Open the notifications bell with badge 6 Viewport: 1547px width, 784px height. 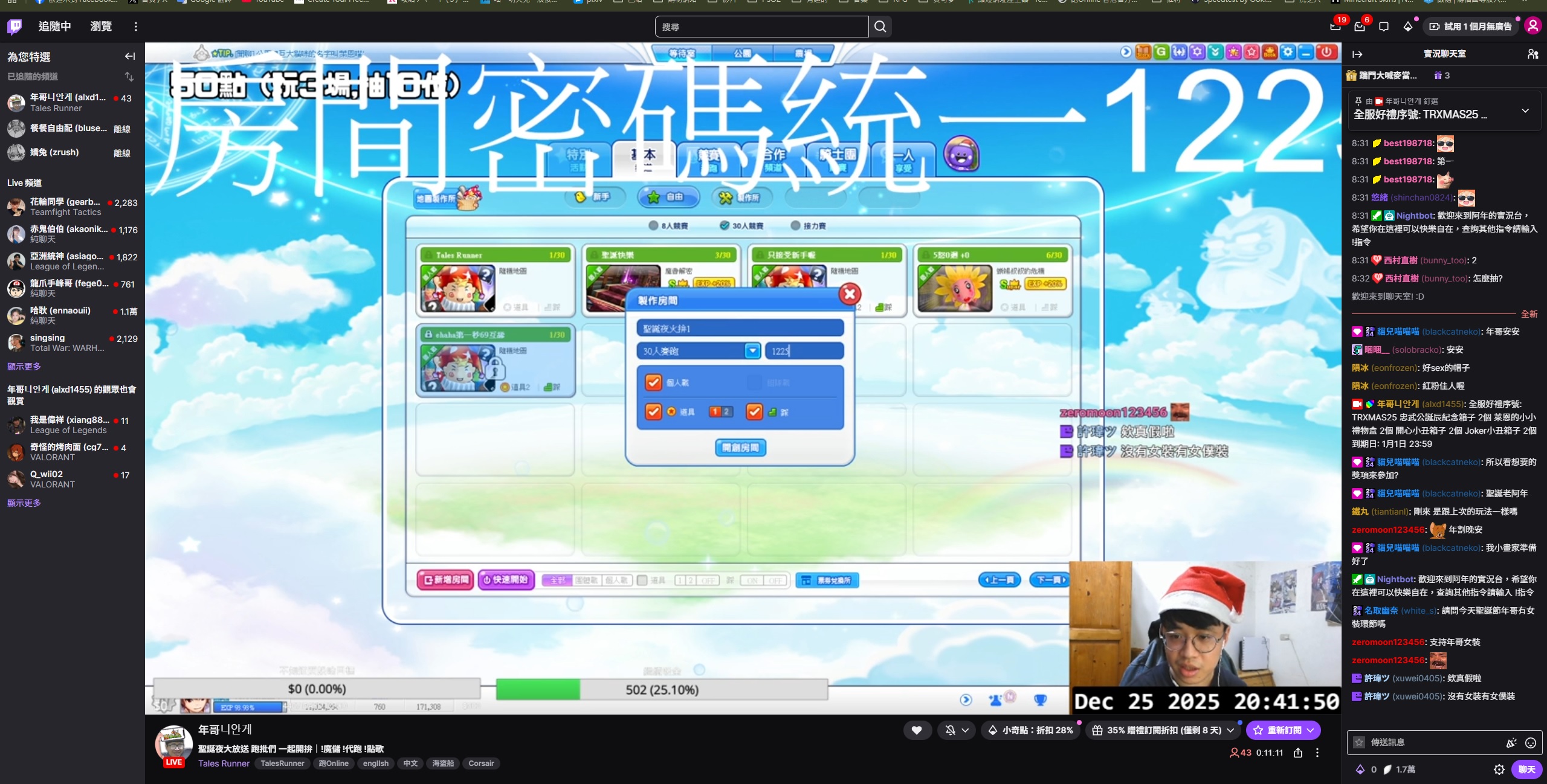click(1360, 27)
